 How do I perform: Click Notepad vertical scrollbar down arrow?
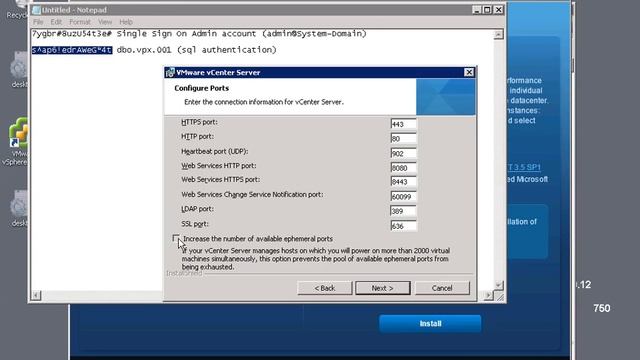(498, 284)
